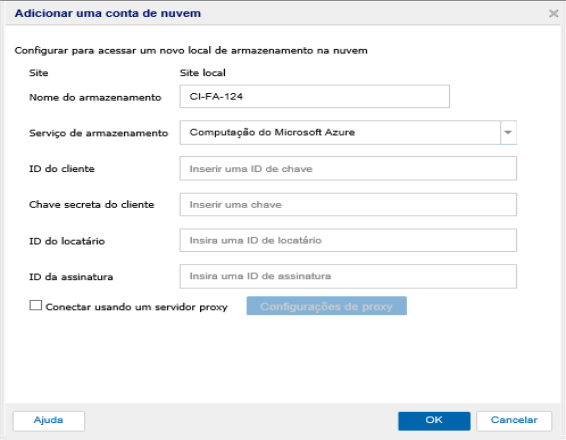The width and height of the screenshot is (566, 440).
Task: Click the Ajuda button
Action: point(49,421)
